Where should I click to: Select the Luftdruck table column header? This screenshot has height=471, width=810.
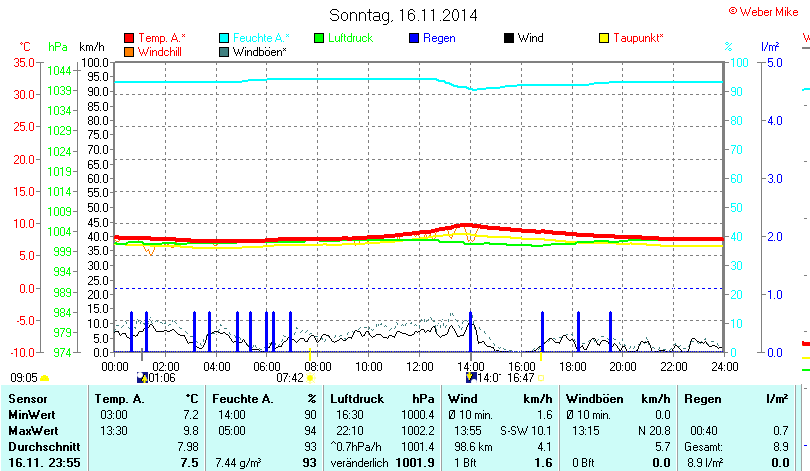click(x=357, y=399)
